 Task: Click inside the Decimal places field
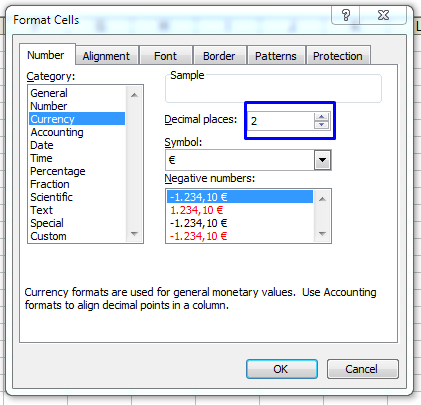click(281, 121)
